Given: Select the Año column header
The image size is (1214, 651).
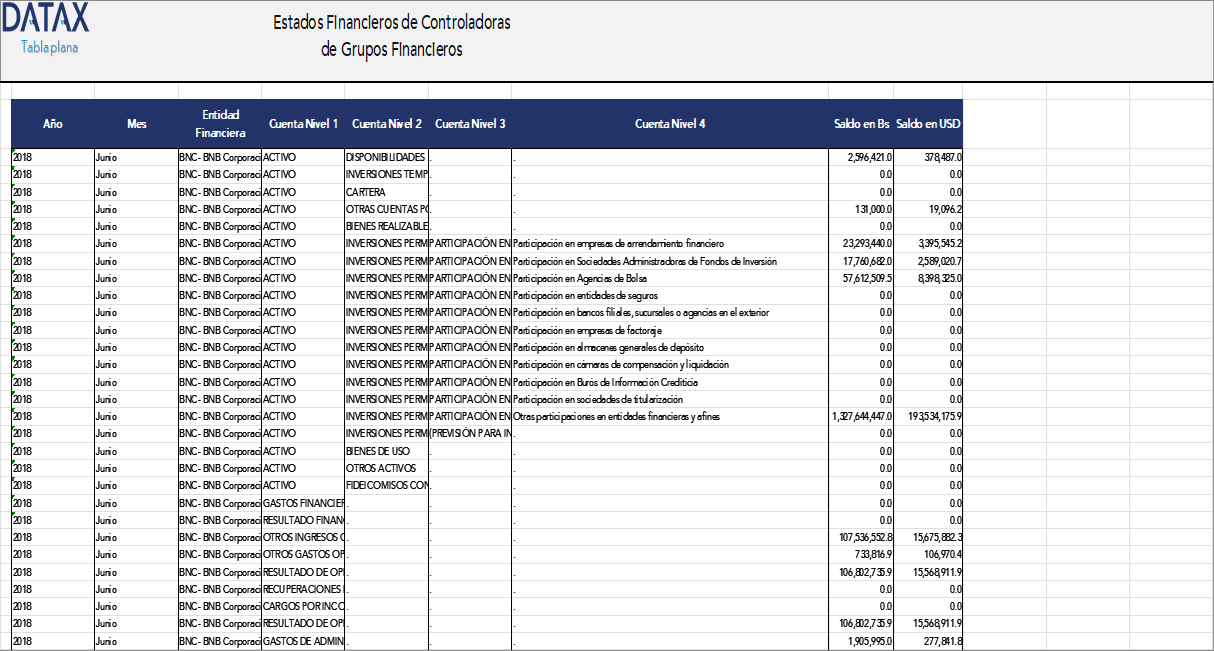Looking at the screenshot, I should 52,124.
